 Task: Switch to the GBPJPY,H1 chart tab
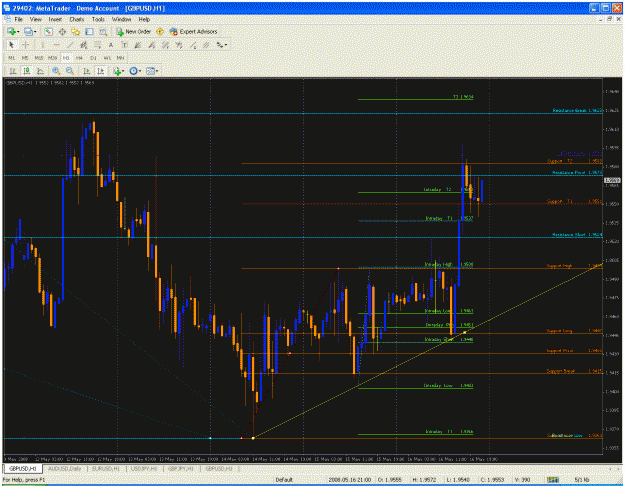point(181,469)
